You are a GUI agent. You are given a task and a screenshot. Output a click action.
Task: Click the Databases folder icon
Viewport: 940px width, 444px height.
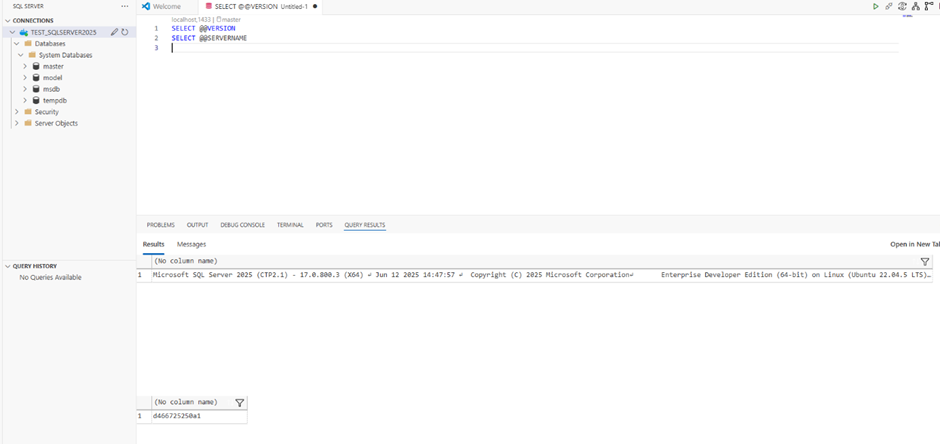coord(28,44)
